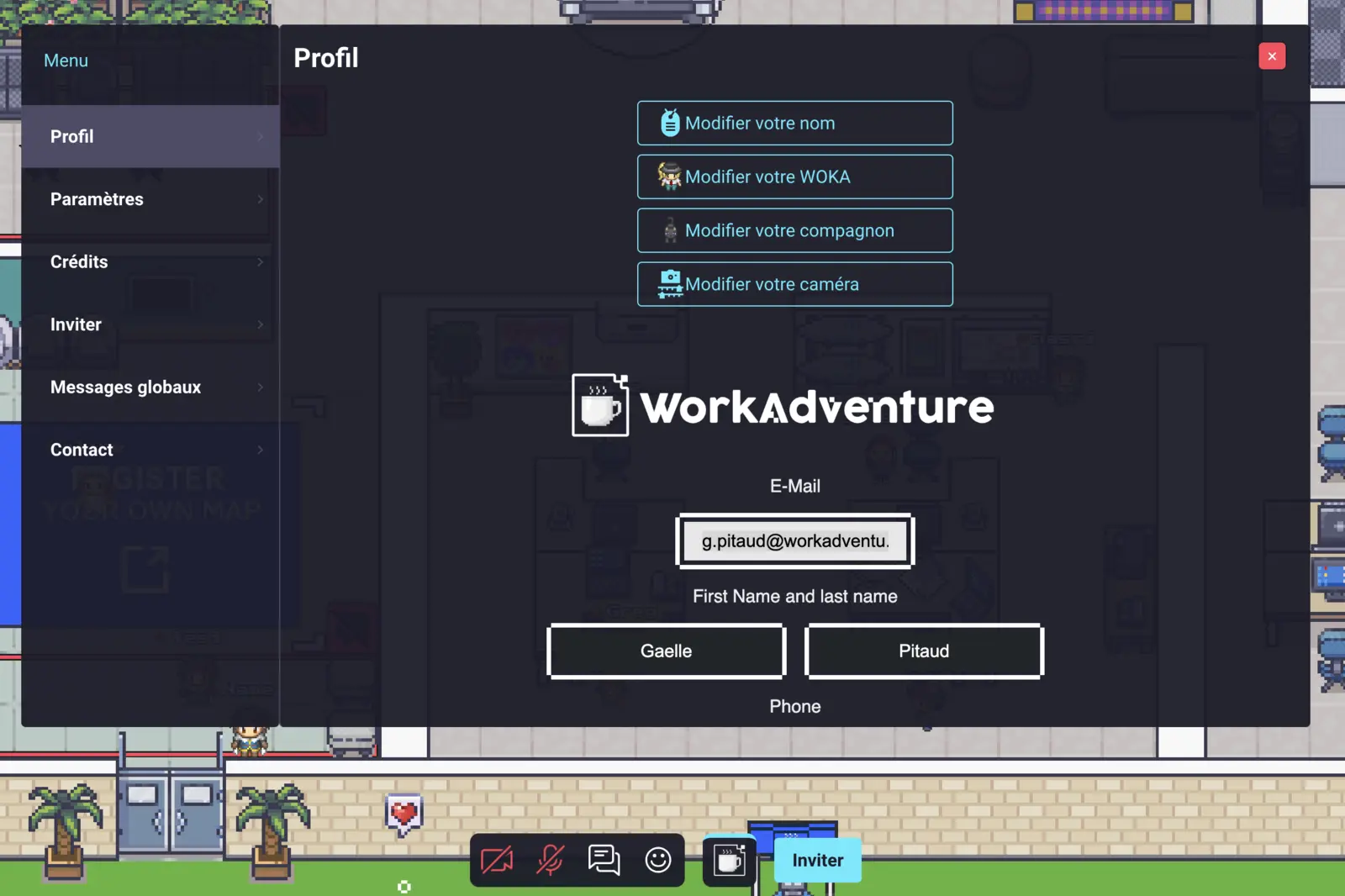Open the Contact menu item
This screenshot has width=1345, height=896.
point(150,450)
